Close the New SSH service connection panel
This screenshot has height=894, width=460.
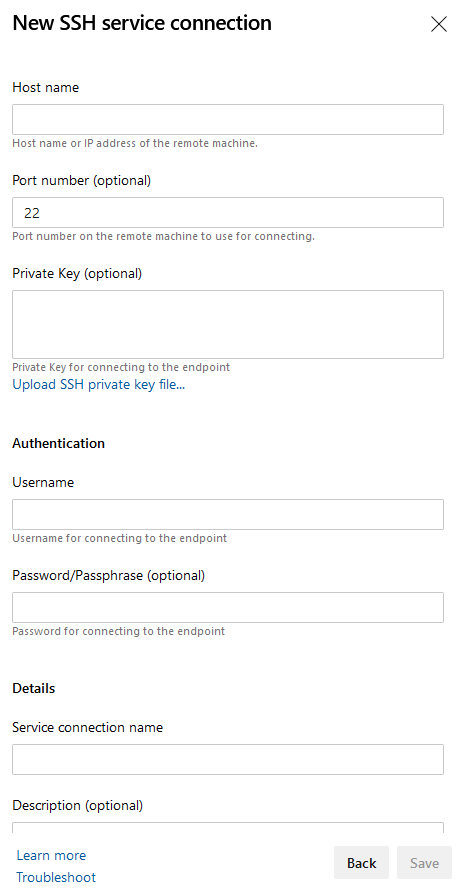point(438,24)
